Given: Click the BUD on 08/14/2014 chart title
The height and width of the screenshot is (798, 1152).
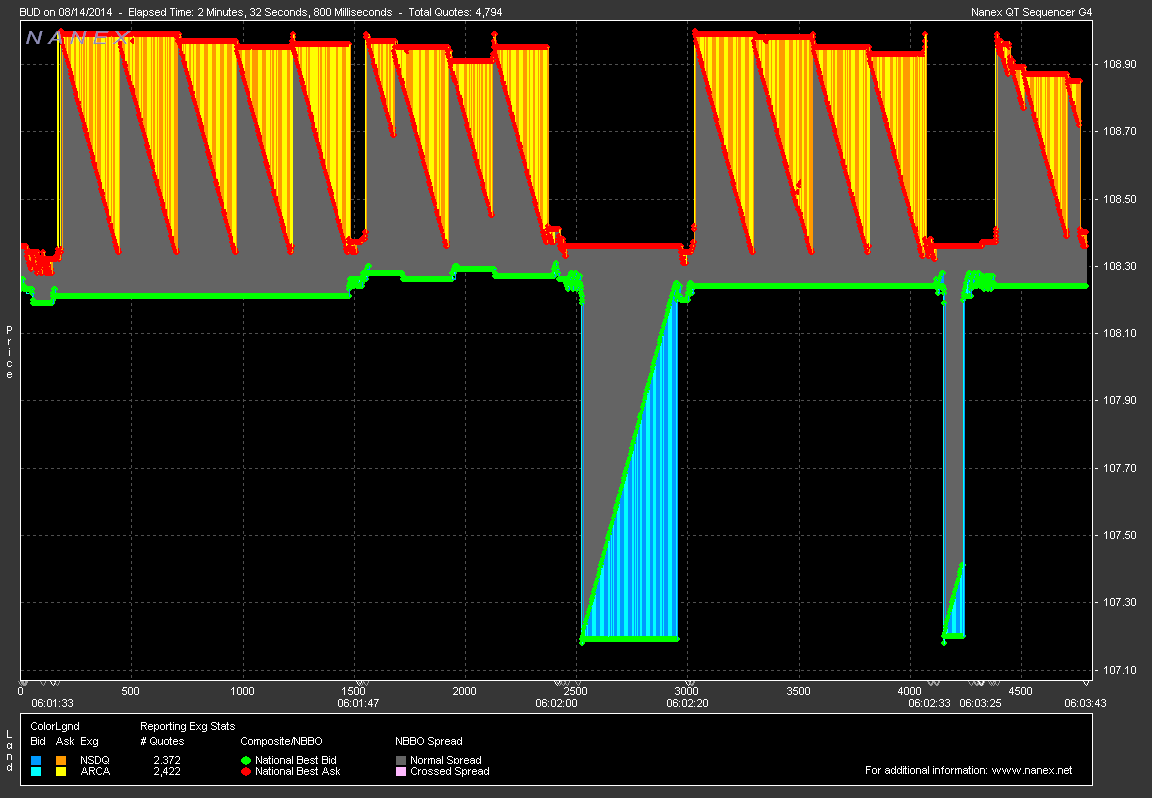Looking at the screenshot, I should tap(65, 12).
